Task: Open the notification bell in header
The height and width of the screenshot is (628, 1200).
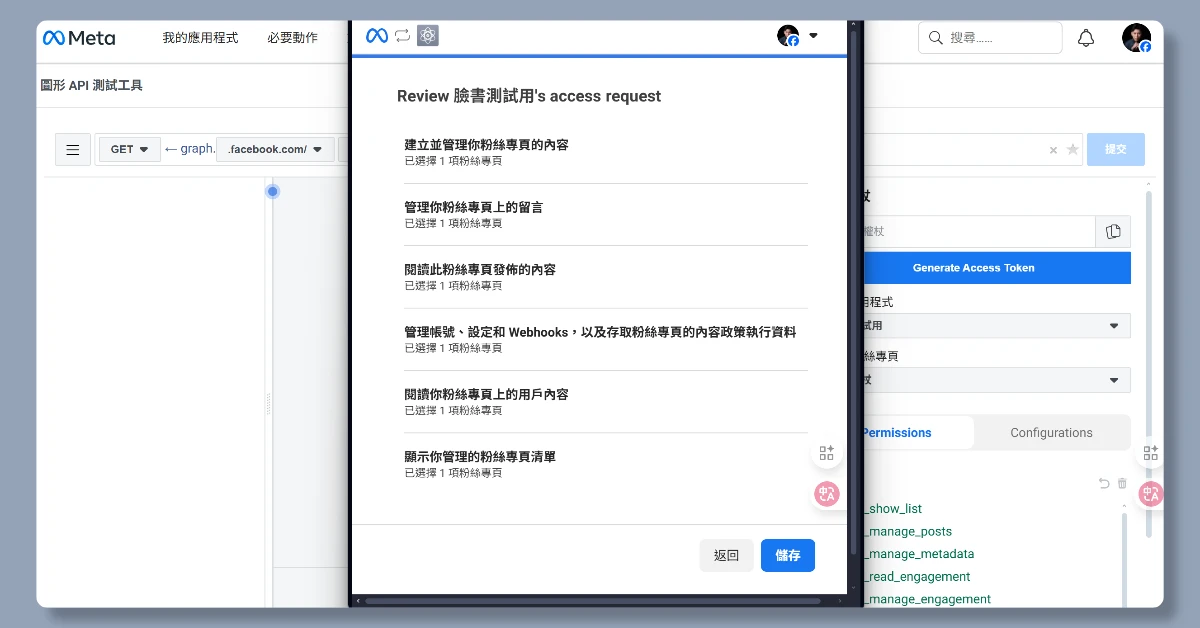Action: point(1086,38)
